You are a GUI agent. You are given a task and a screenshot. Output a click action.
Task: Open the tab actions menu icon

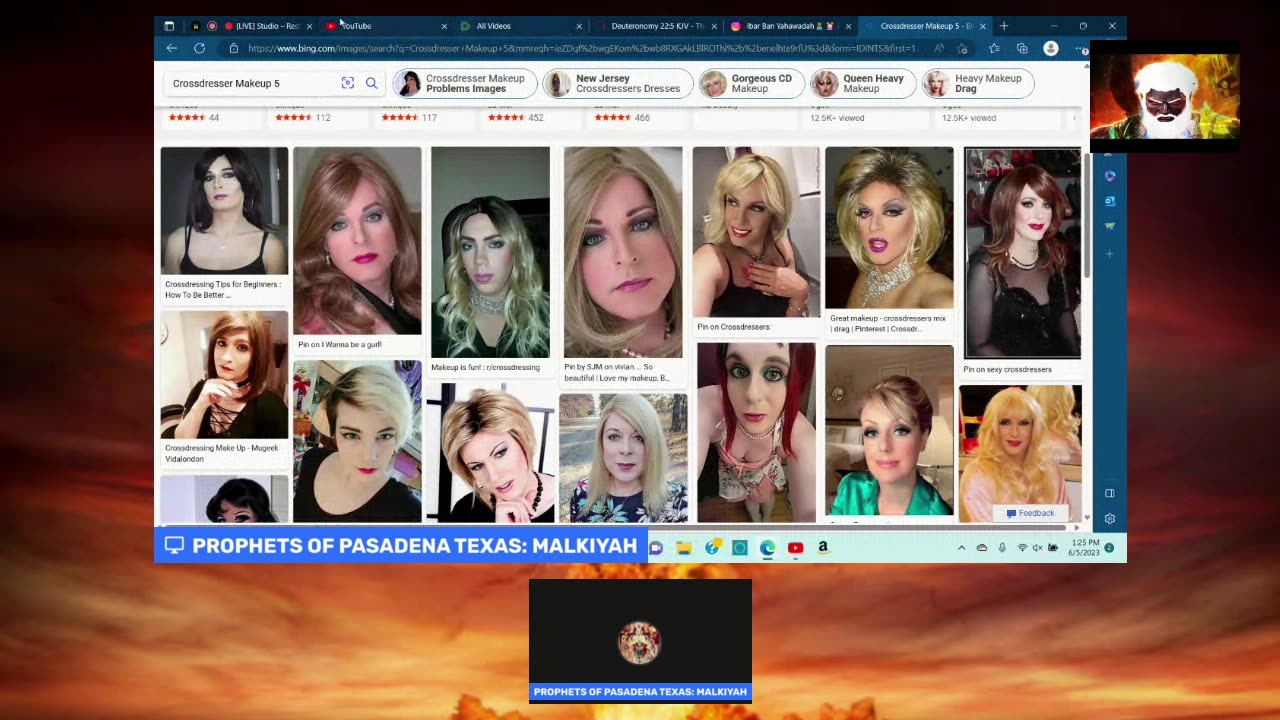169,26
